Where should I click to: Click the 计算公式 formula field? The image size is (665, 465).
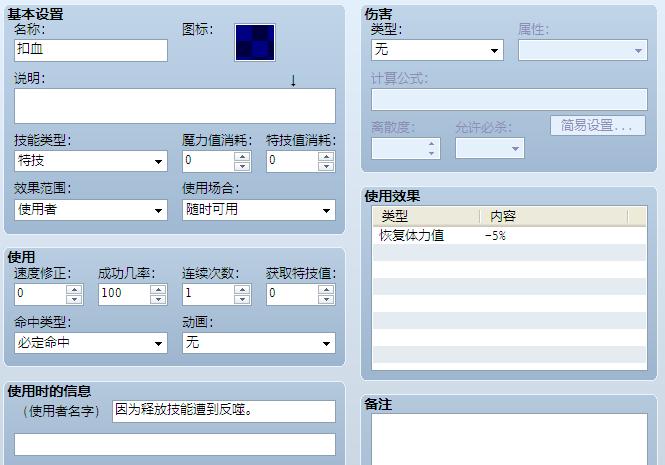click(x=509, y=100)
